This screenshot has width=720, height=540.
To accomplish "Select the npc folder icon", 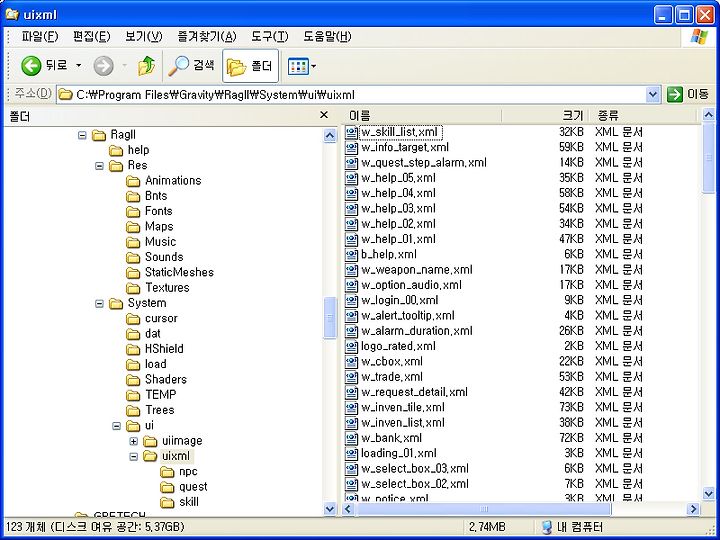I will pos(167,472).
